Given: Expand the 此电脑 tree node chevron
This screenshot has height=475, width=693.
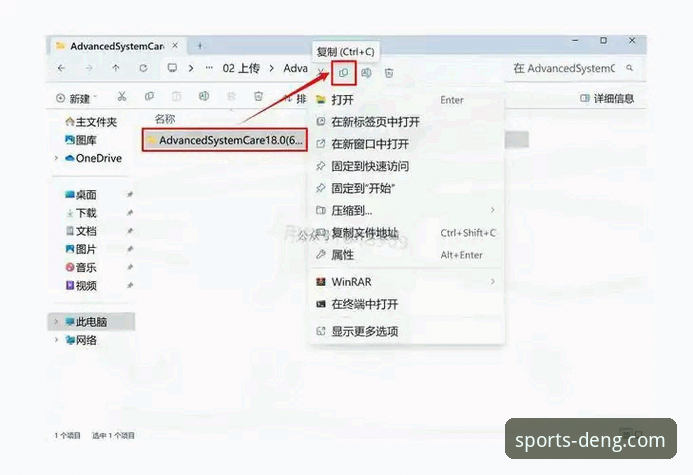Looking at the screenshot, I should pyautogui.click(x=56, y=322).
